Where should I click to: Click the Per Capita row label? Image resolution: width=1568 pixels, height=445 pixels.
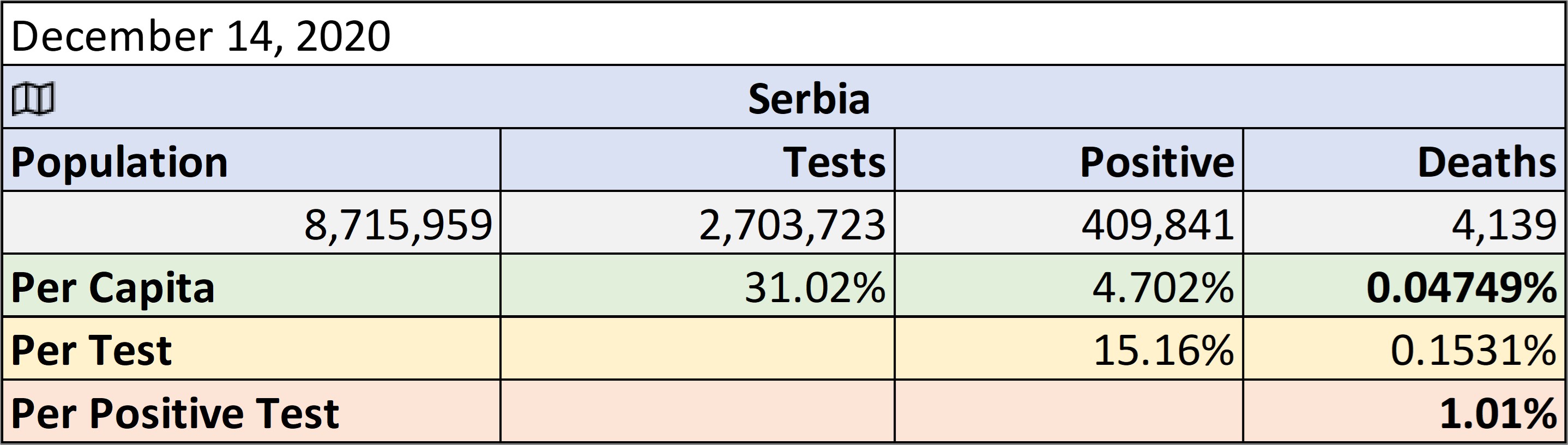(251, 286)
